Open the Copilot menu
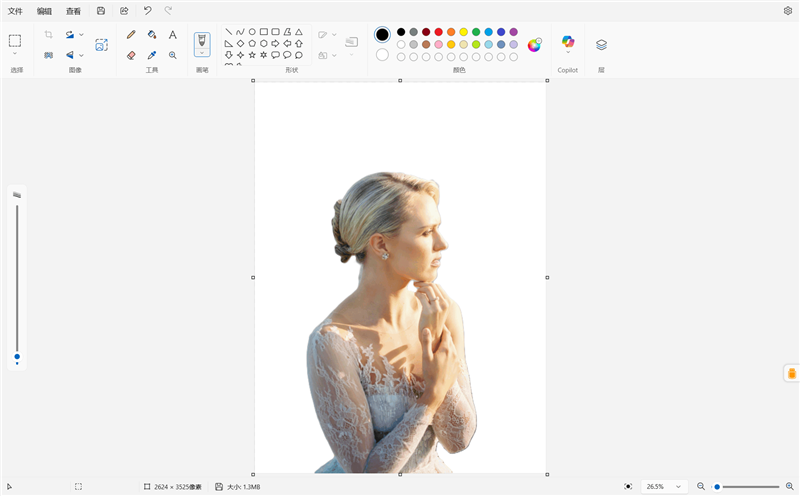Viewport: 800px width, 496px height. [x=568, y=45]
